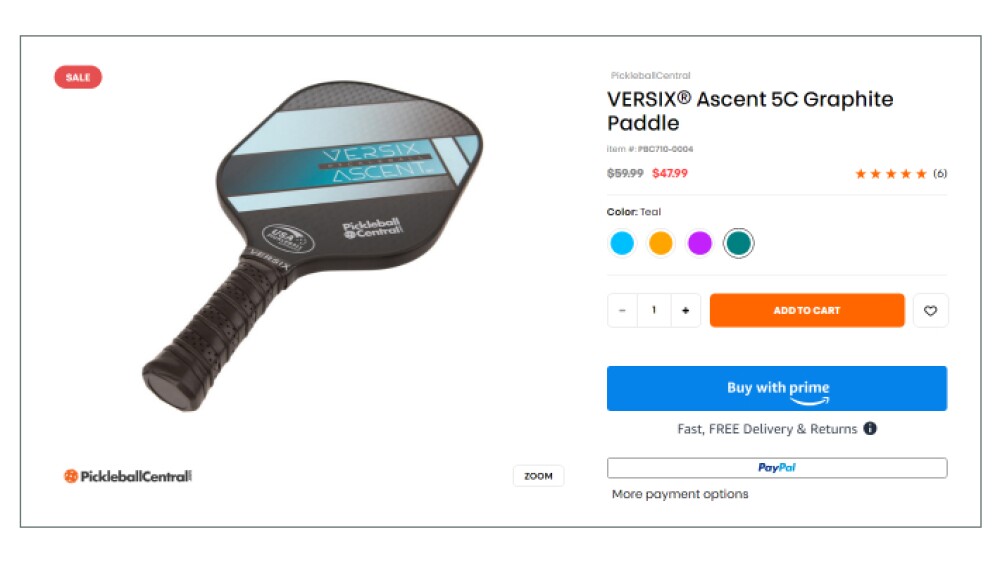Choose the orange color swatch
Screen dimensions: 1000x563
click(x=661, y=243)
